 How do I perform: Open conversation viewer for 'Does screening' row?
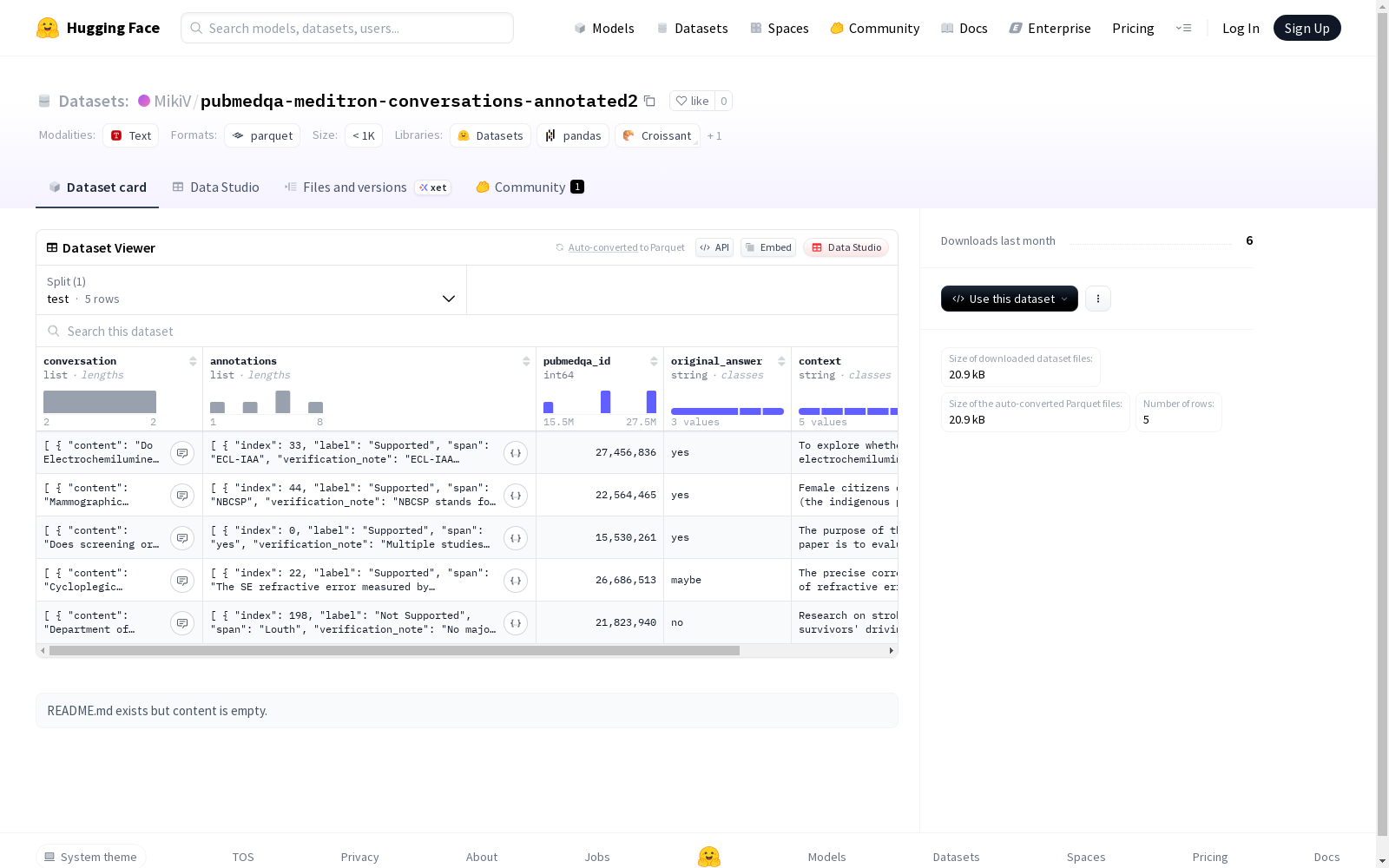pos(182,538)
